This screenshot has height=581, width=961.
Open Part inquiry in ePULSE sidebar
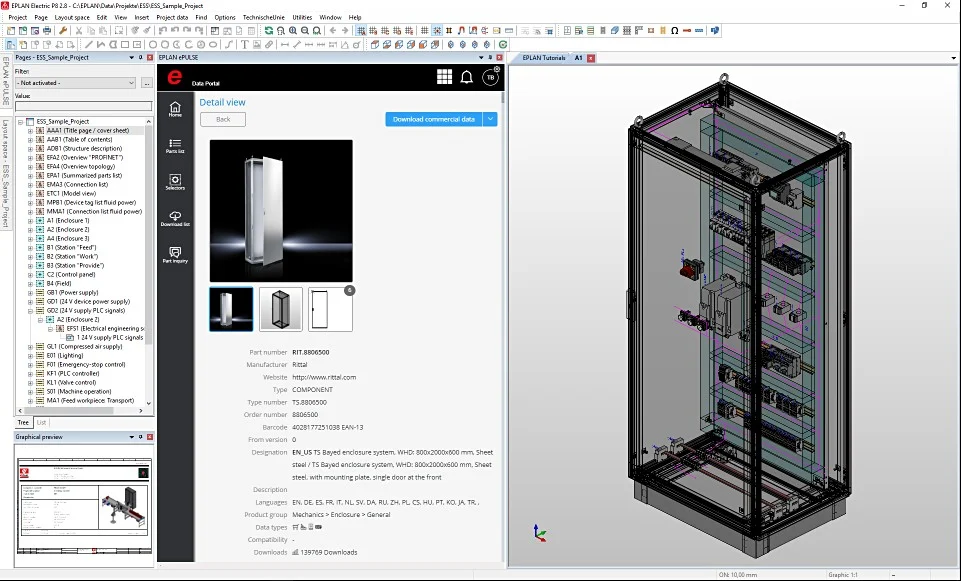[175, 255]
